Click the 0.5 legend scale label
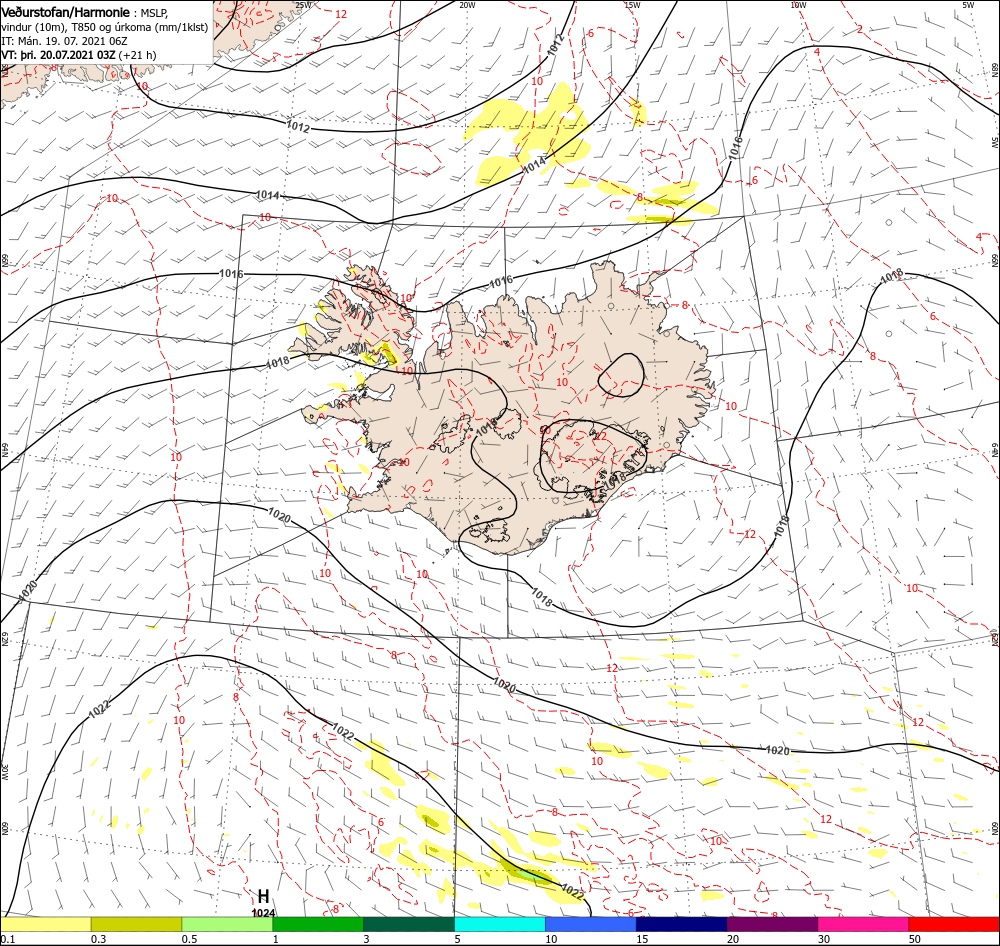Viewport: 1000px width, 946px height. click(189, 939)
